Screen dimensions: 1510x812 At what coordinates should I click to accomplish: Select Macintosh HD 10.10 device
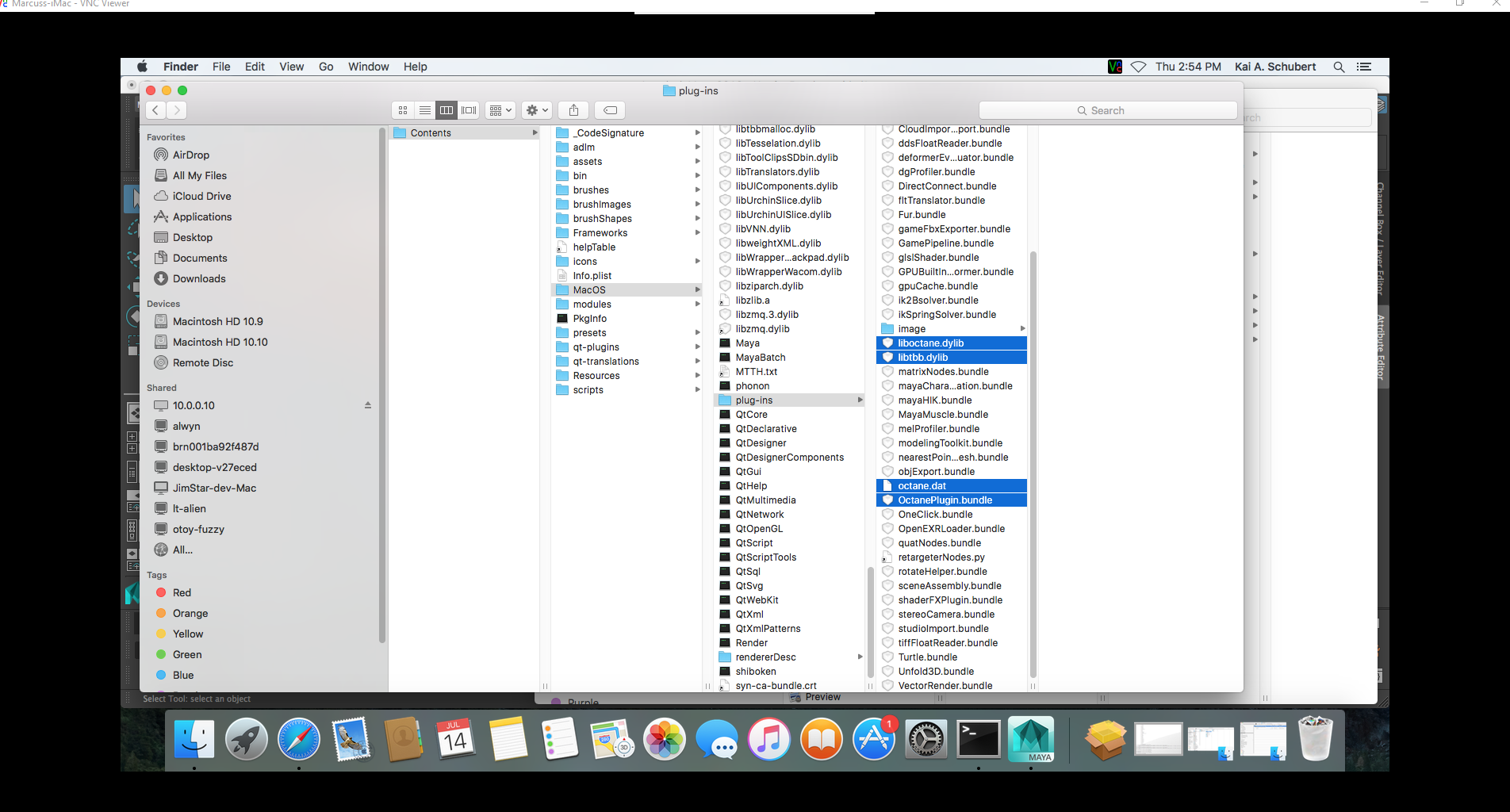[x=220, y=342]
